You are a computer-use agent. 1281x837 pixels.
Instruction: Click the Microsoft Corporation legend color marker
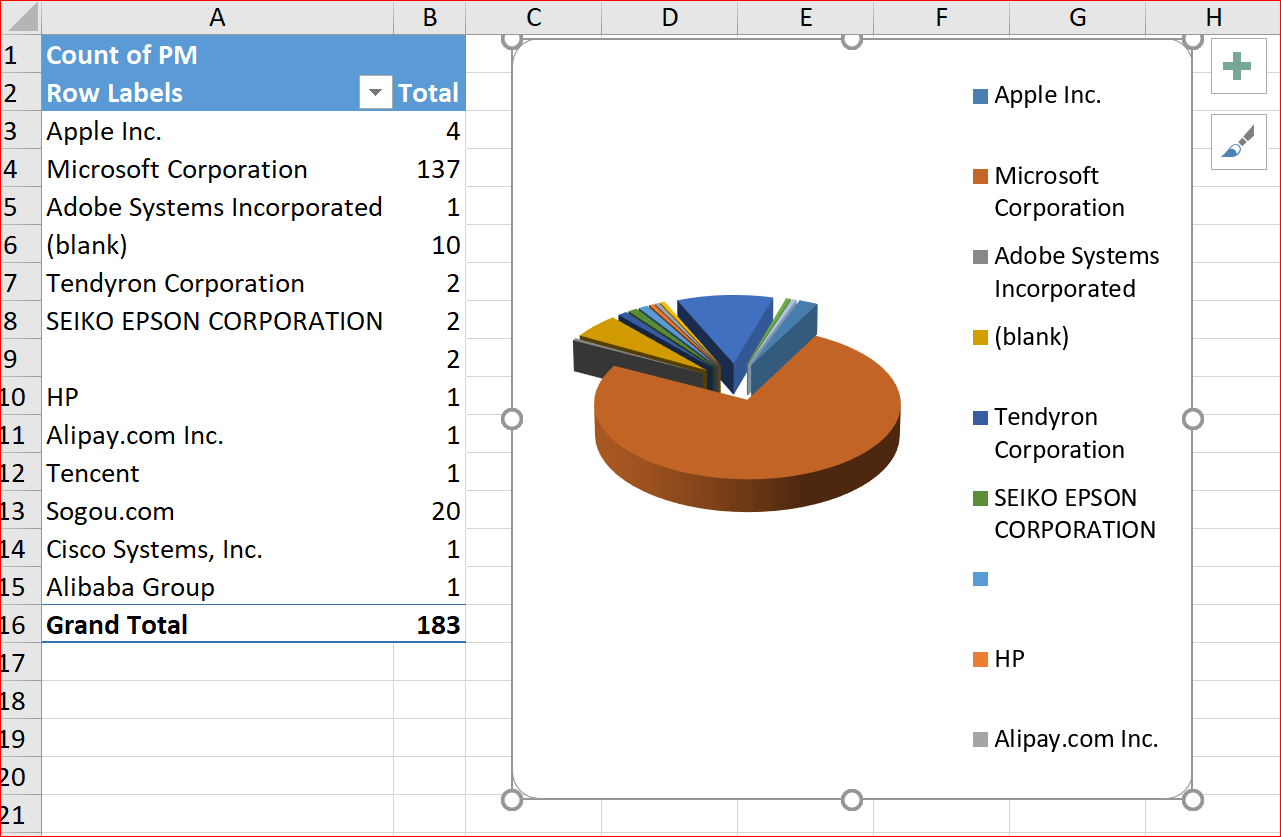(x=980, y=177)
